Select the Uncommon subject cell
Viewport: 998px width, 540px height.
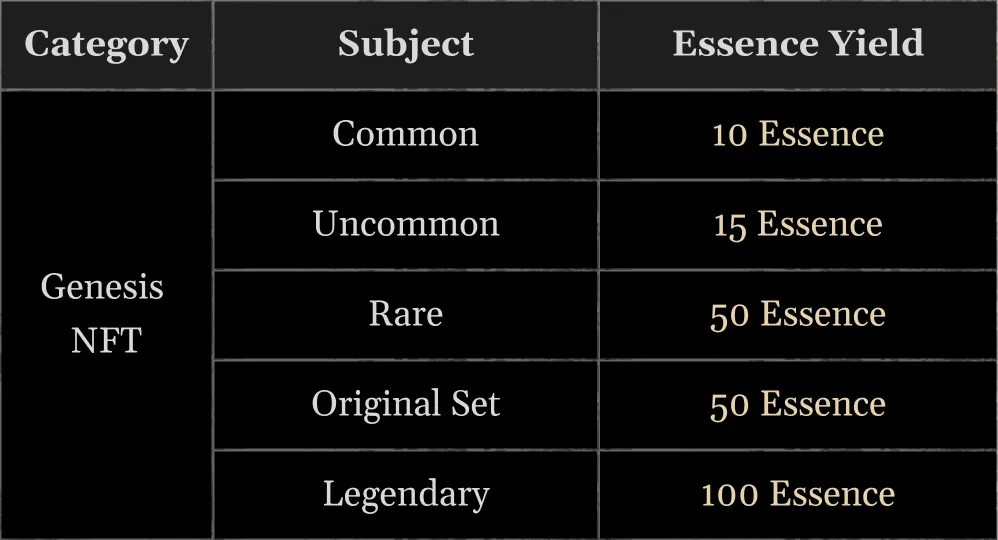[406, 225]
